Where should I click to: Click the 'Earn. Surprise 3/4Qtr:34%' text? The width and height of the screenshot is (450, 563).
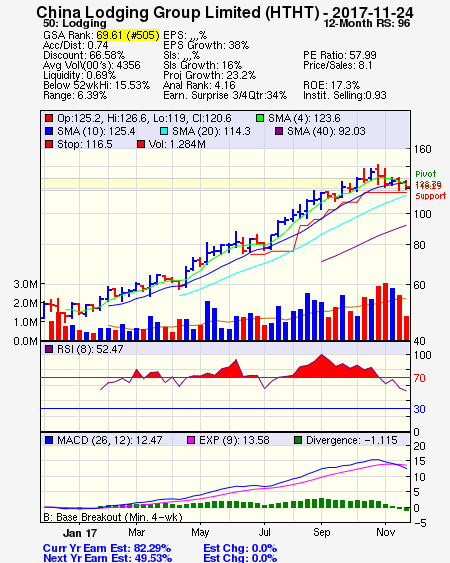[x=225, y=96]
